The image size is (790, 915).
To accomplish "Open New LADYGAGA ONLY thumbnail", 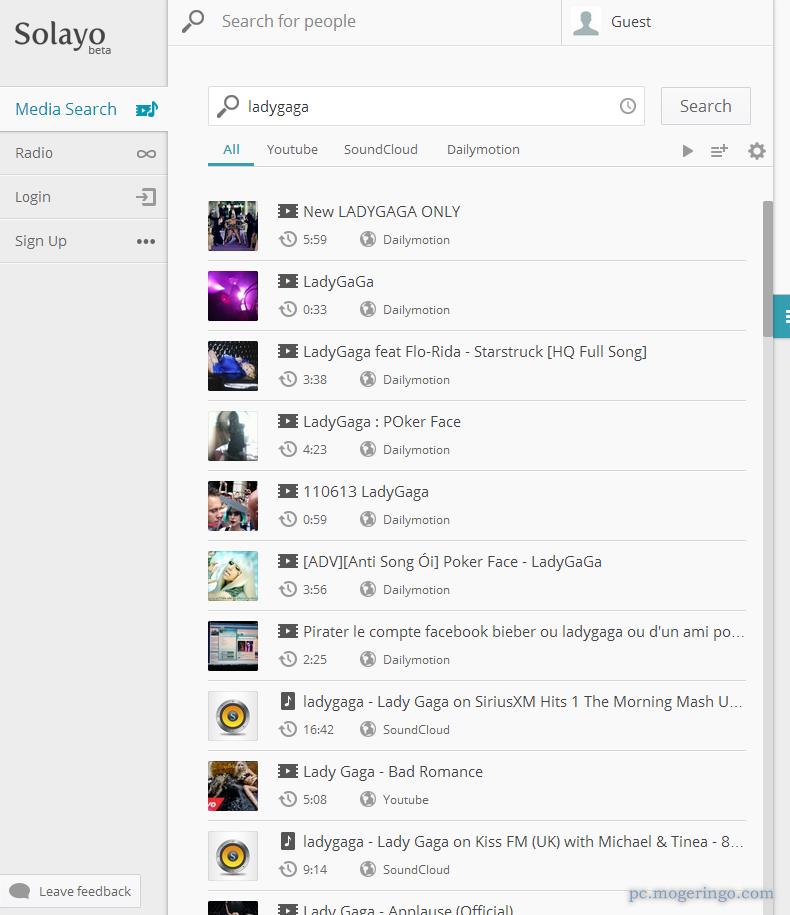I will click(x=233, y=226).
